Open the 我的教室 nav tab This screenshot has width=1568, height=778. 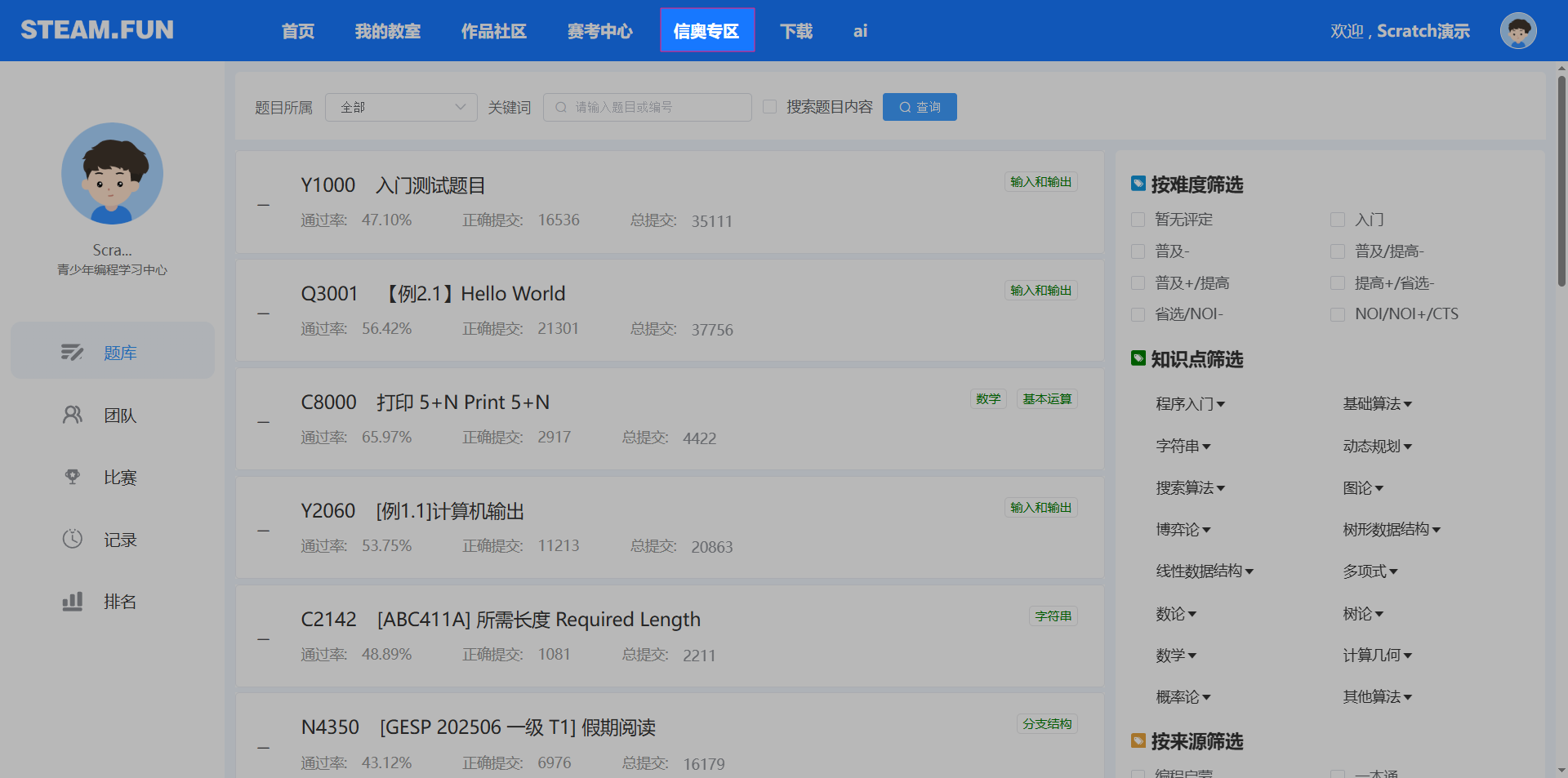388,31
